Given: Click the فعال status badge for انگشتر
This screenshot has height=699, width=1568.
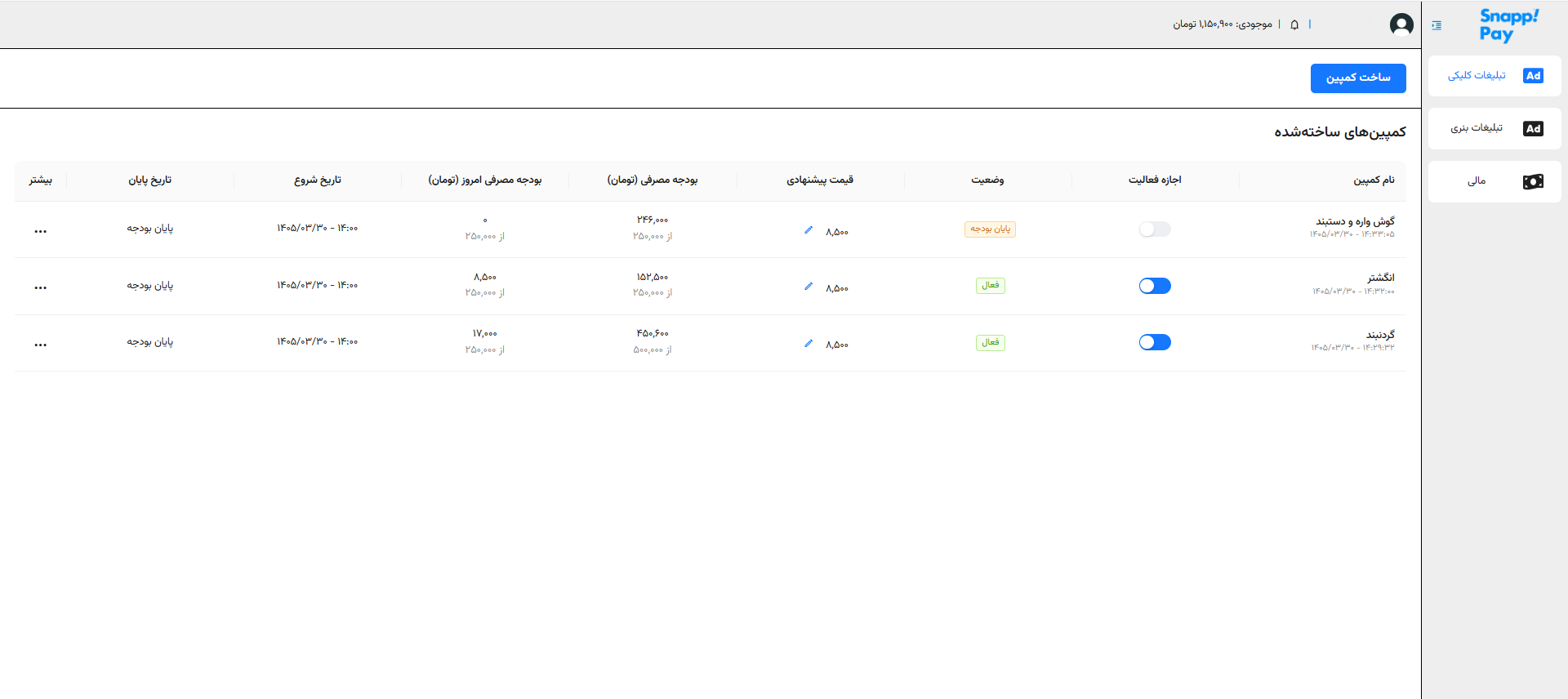Looking at the screenshot, I should [x=990, y=286].
